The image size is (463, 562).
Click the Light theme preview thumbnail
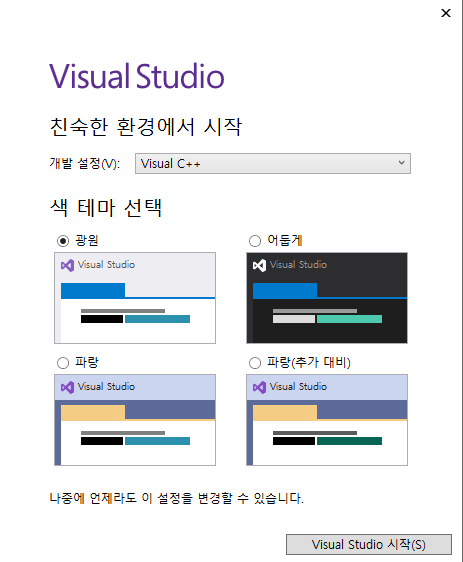point(135,298)
